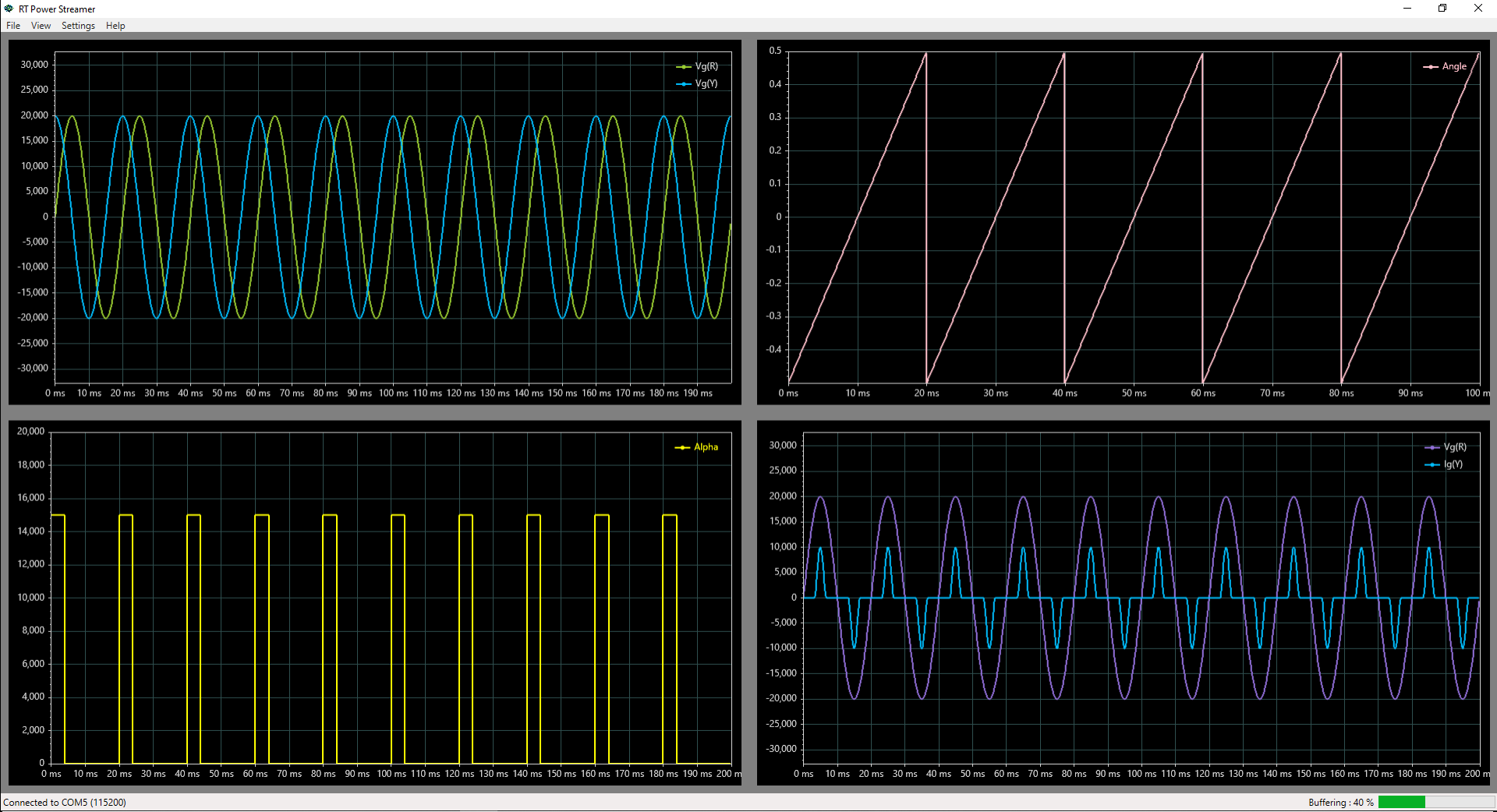Viewport: 1497px width, 812px height.
Task: Open the Help menu
Action: (x=115, y=26)
